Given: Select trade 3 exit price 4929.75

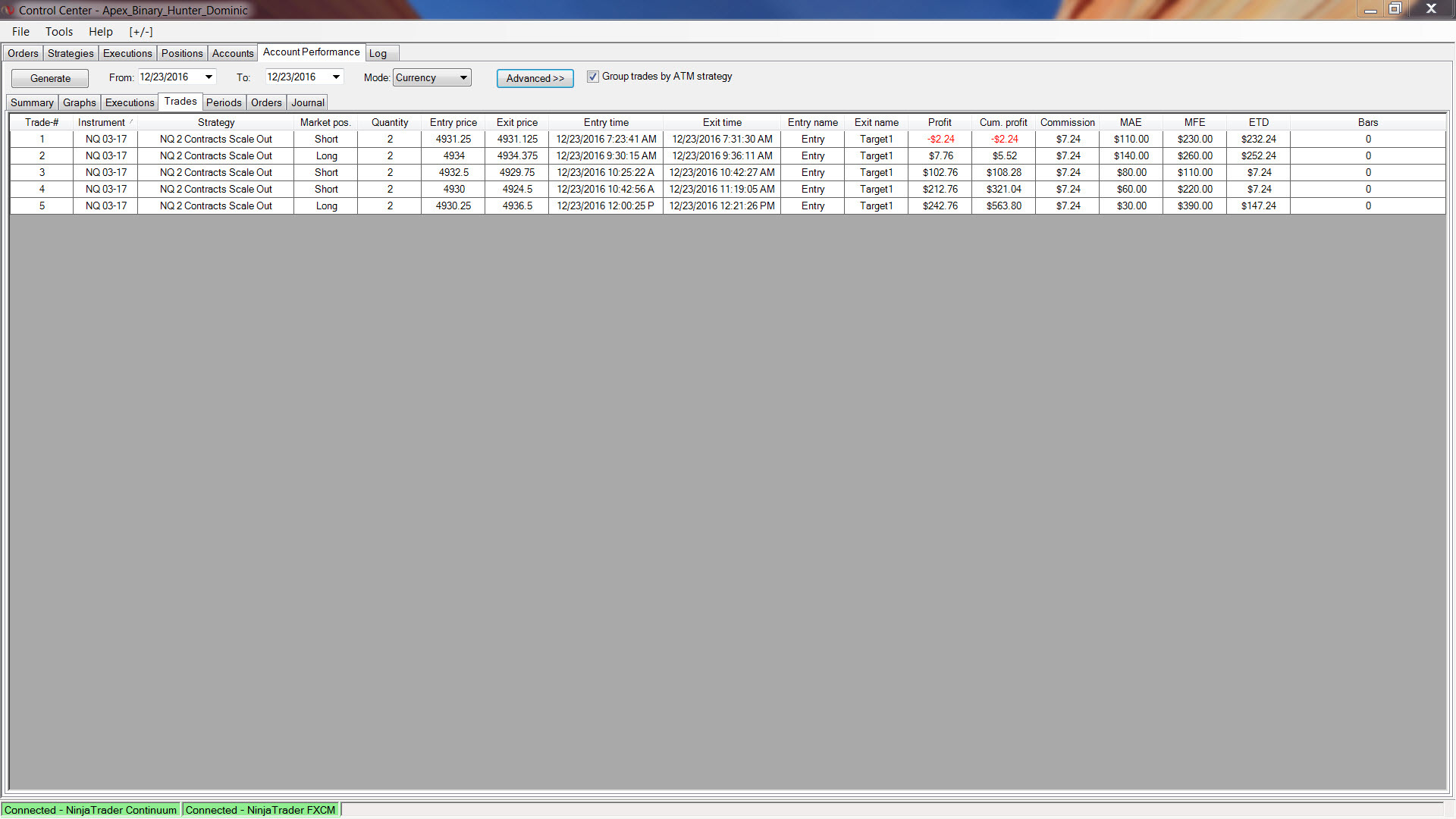Looking at the screenshot, I should [x=517, y=172].
